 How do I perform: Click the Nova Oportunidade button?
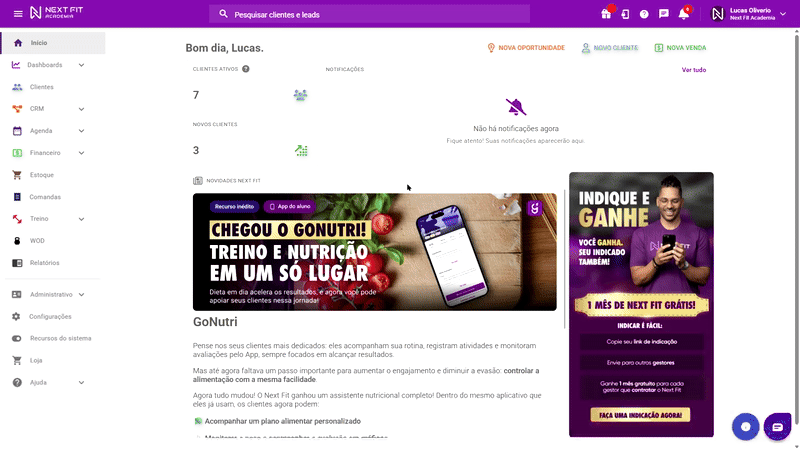pos(526,47)
